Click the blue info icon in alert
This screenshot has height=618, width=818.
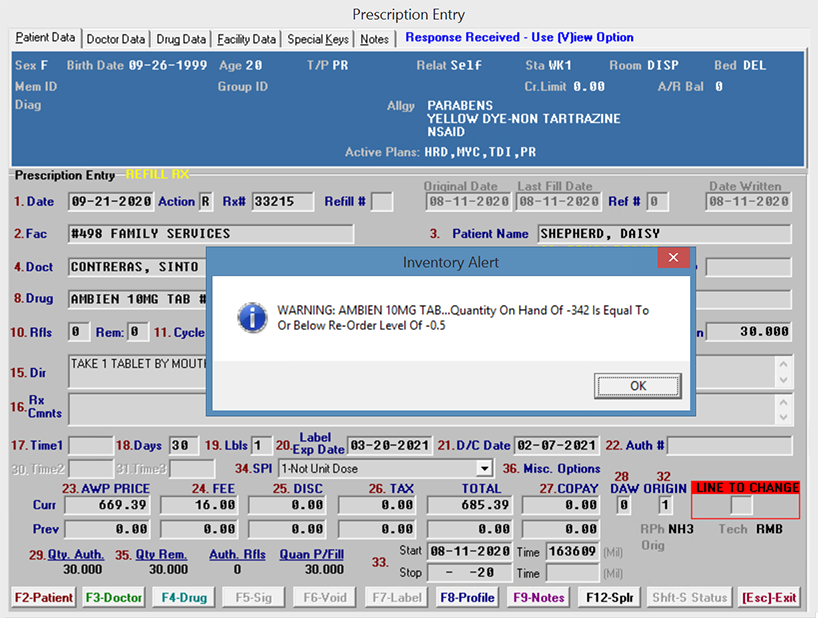[x=251, y=318]
